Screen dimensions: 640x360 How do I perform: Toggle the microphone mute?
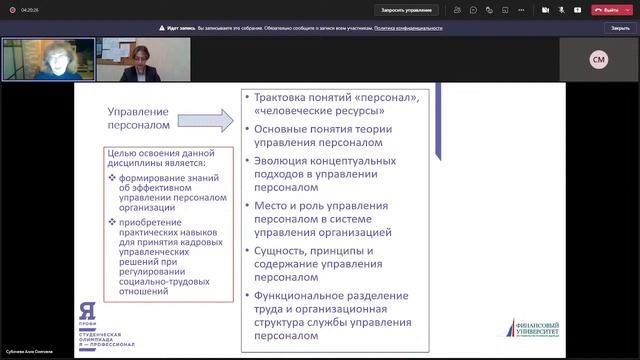click(x=562, y=10)
